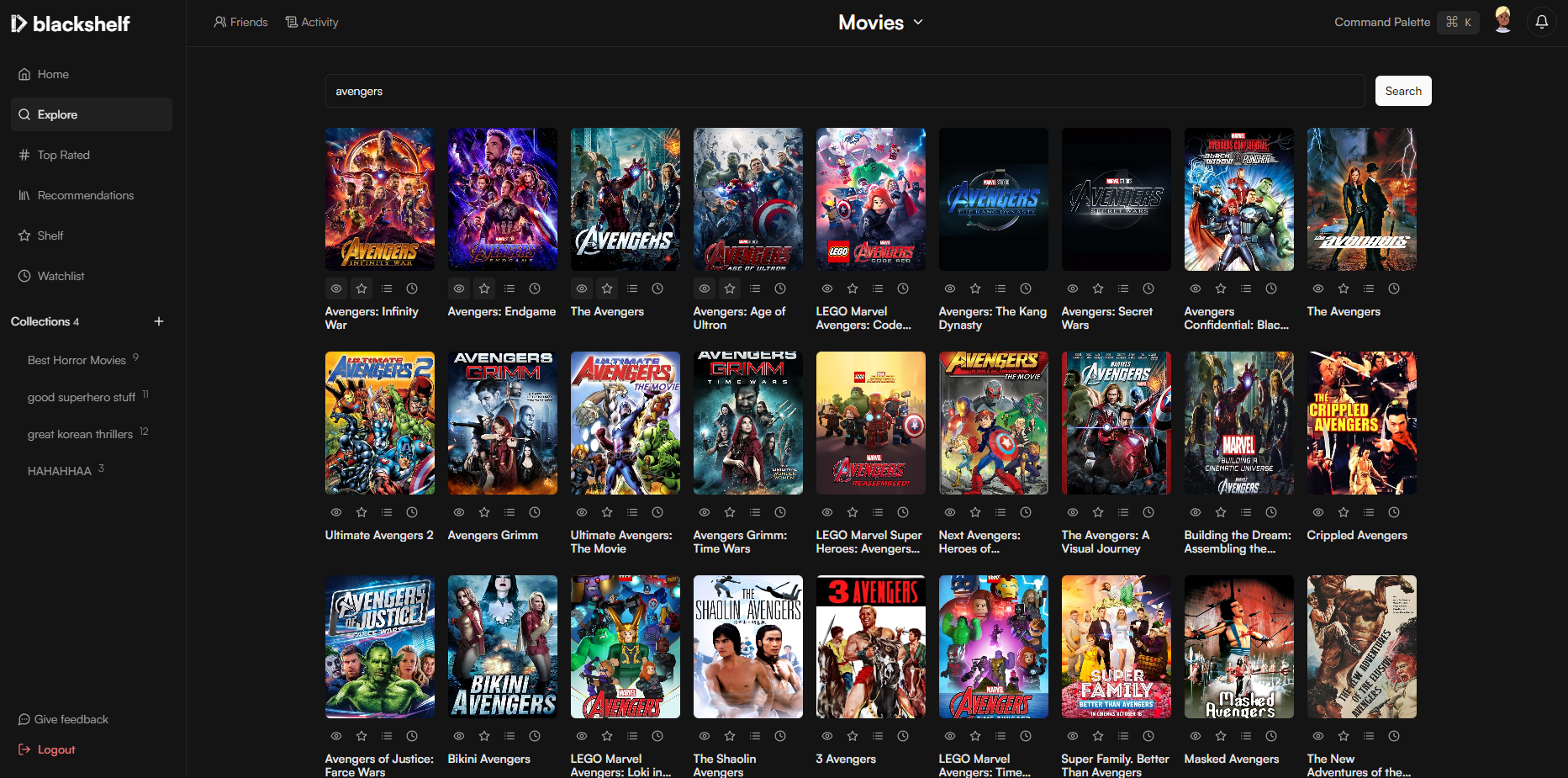Click clock icon under Super Family

click(x=1148, y=736)
